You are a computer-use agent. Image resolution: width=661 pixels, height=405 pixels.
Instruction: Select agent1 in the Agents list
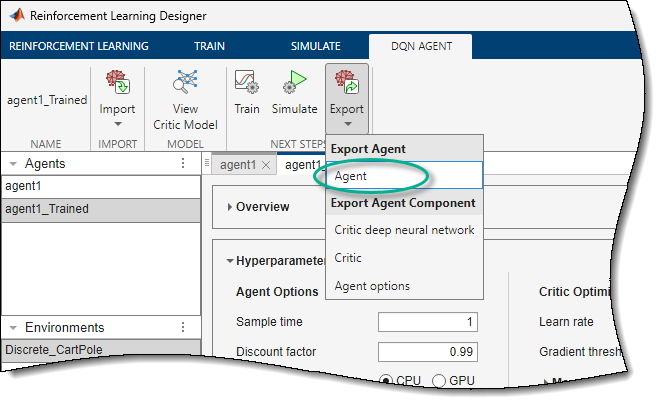tap(101, 186)
